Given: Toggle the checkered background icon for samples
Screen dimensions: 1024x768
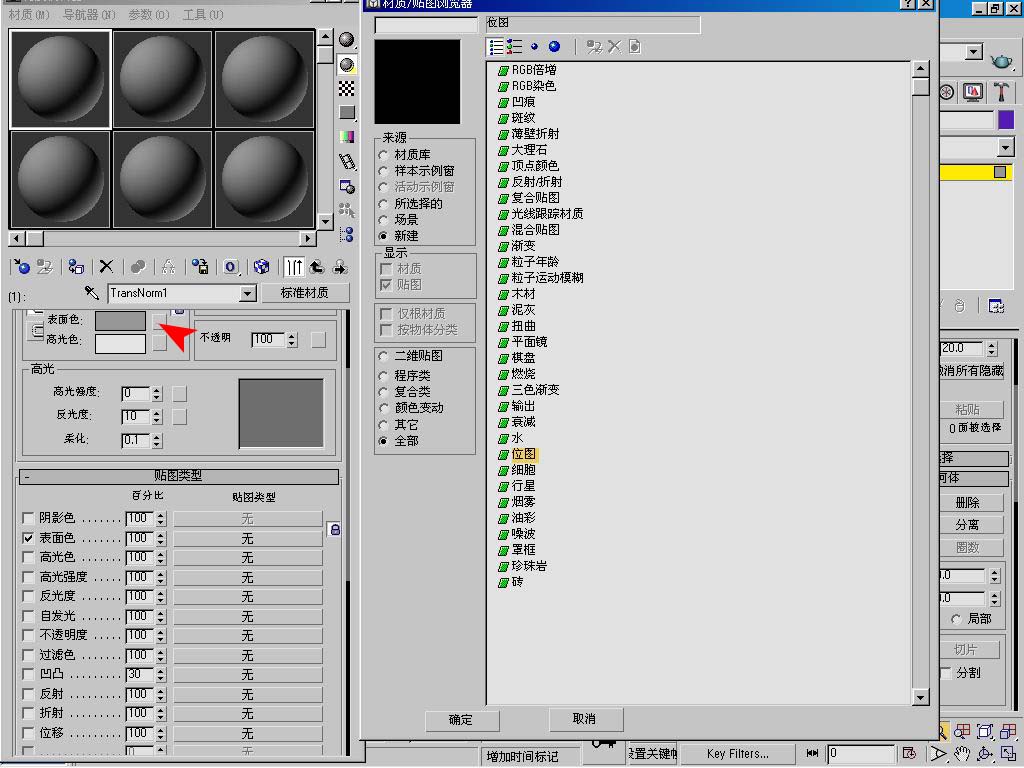Looking at the screenshot, I should (x=347, y=89).
